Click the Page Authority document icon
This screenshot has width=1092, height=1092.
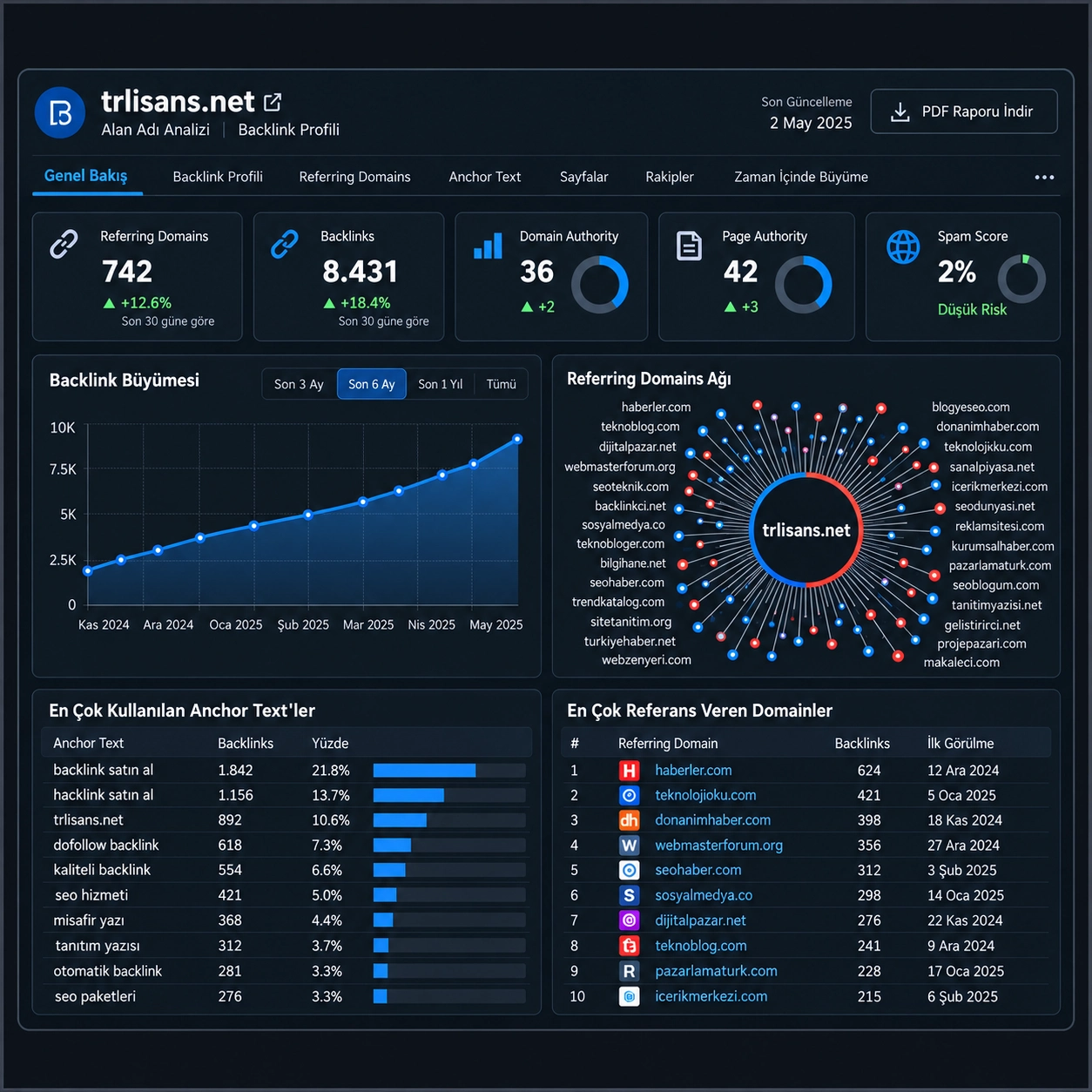point(690,246)
